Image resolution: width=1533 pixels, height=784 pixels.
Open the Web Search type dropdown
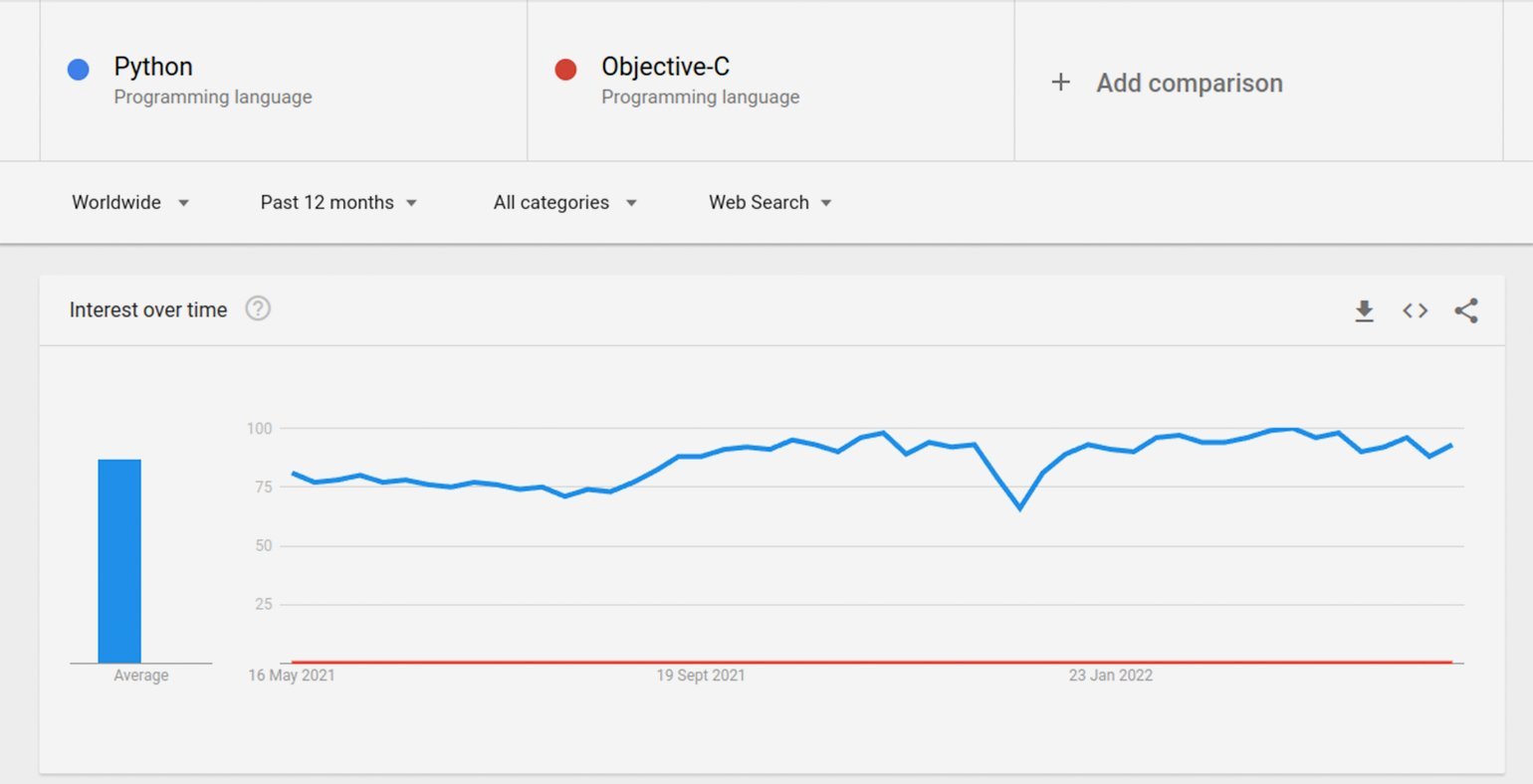tap(769, 202)
